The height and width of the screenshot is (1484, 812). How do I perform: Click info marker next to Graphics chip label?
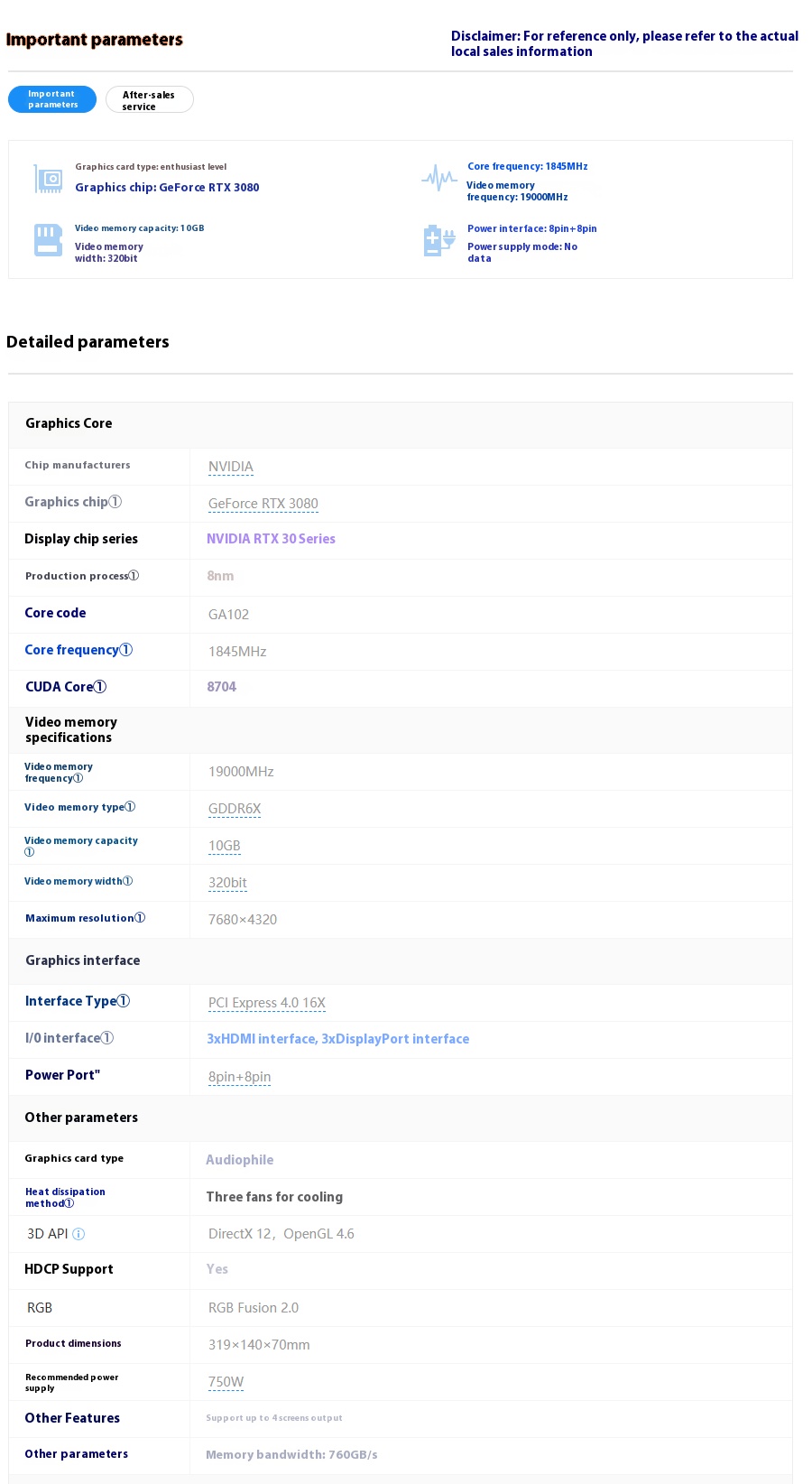pos(115,502)
